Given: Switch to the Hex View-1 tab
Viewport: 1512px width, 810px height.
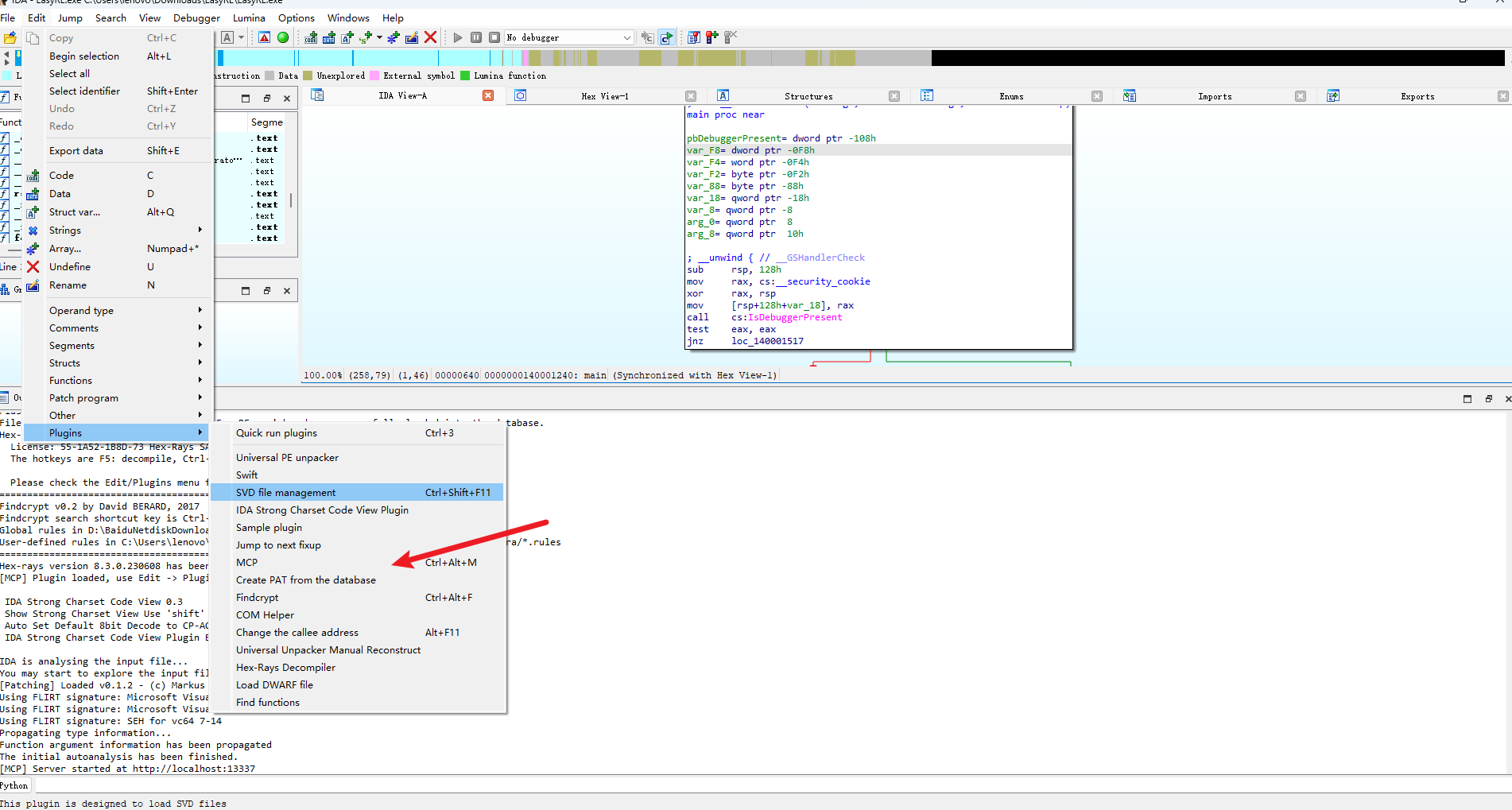Looking at the screenshot, I should click(x=604, y=96).
